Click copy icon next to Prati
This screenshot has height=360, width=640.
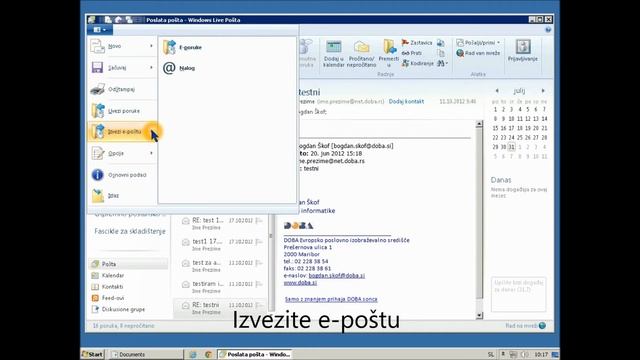coord(441,53)
